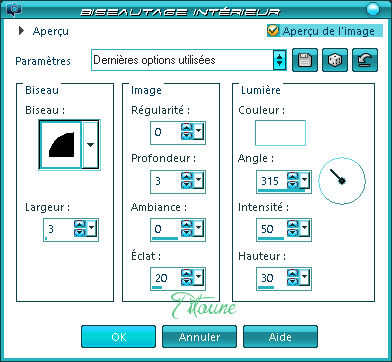Decrease the Angle value

click(x=292, y=185)
